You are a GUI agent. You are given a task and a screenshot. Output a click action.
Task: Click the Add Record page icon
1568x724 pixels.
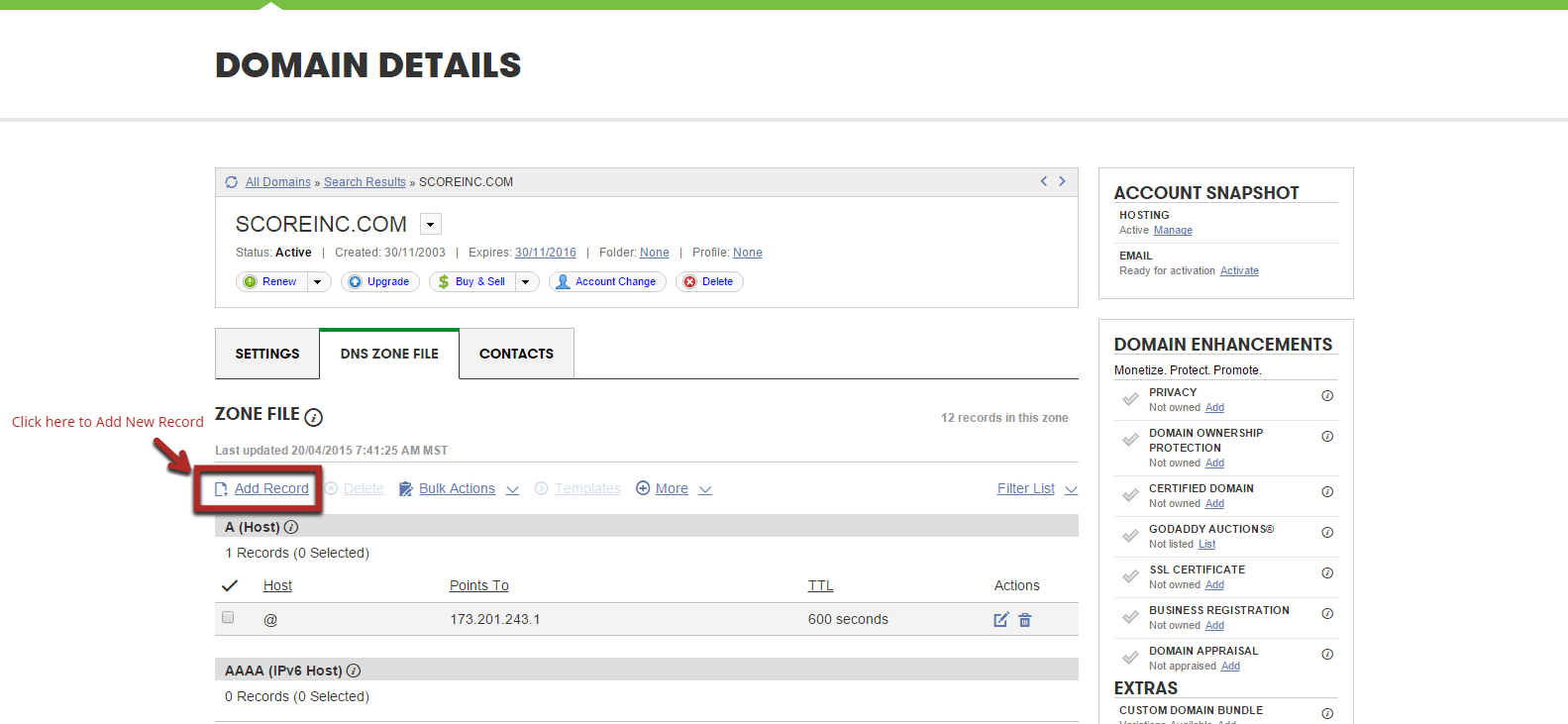[x=222, y=489]
